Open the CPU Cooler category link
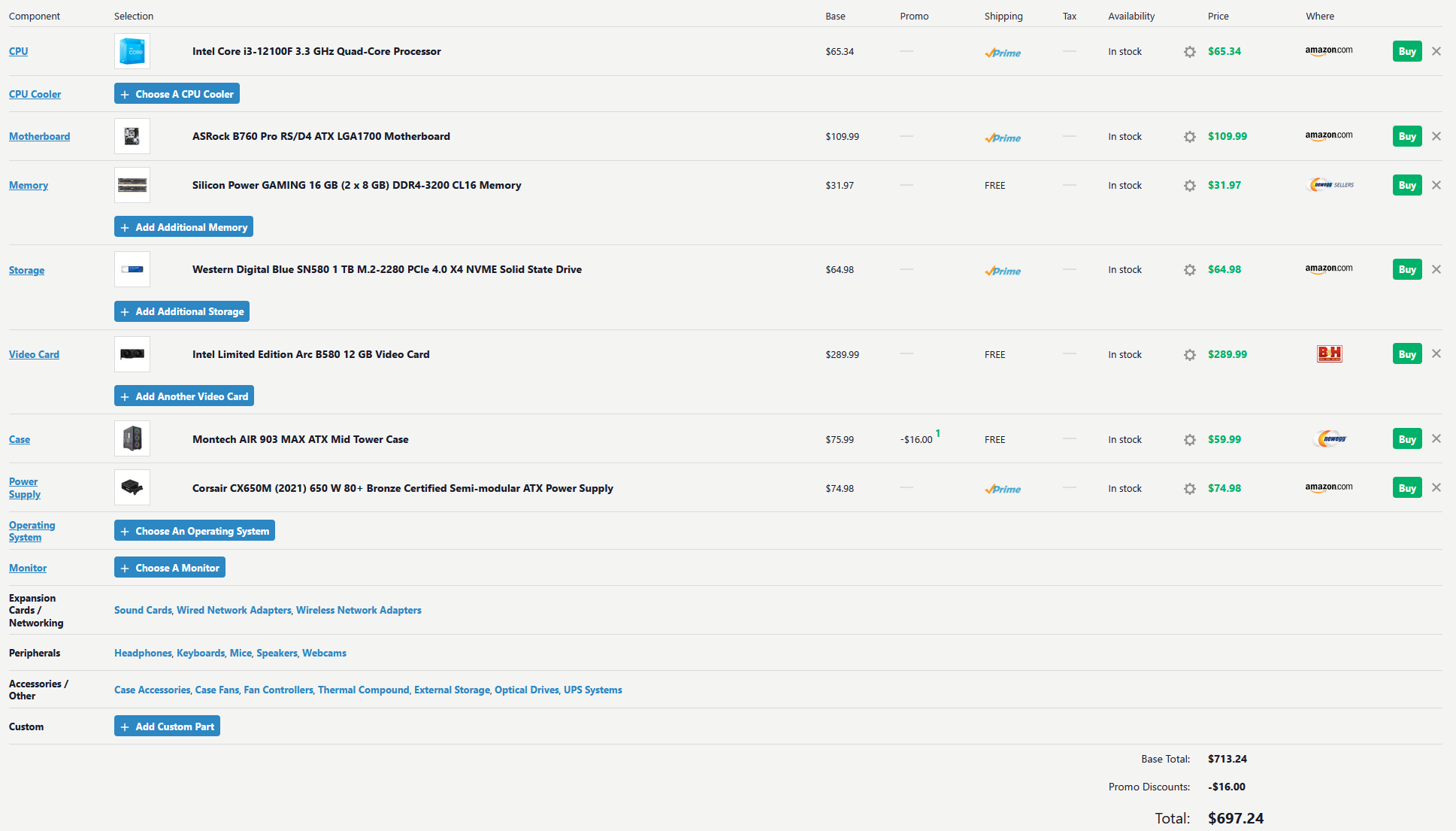This screenshot has height=831, width=1456. pyautogui.click(x=35, y=94)
